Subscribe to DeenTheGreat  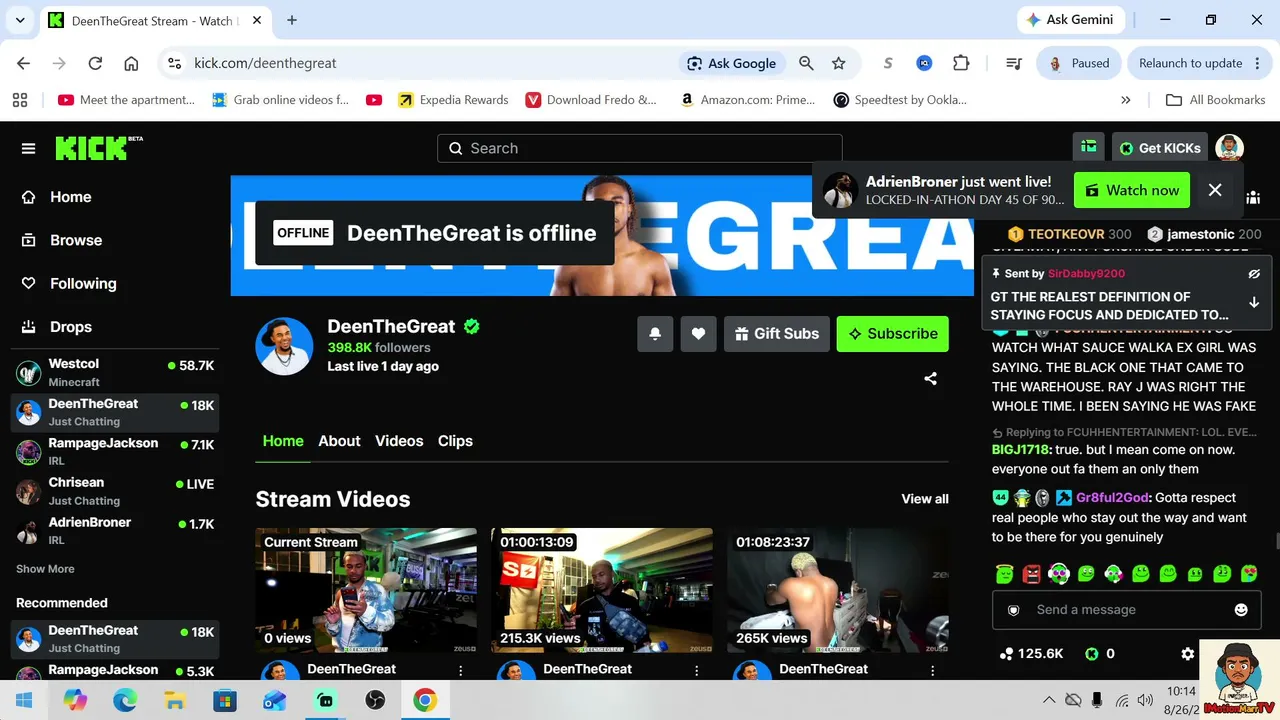[892, 334]
